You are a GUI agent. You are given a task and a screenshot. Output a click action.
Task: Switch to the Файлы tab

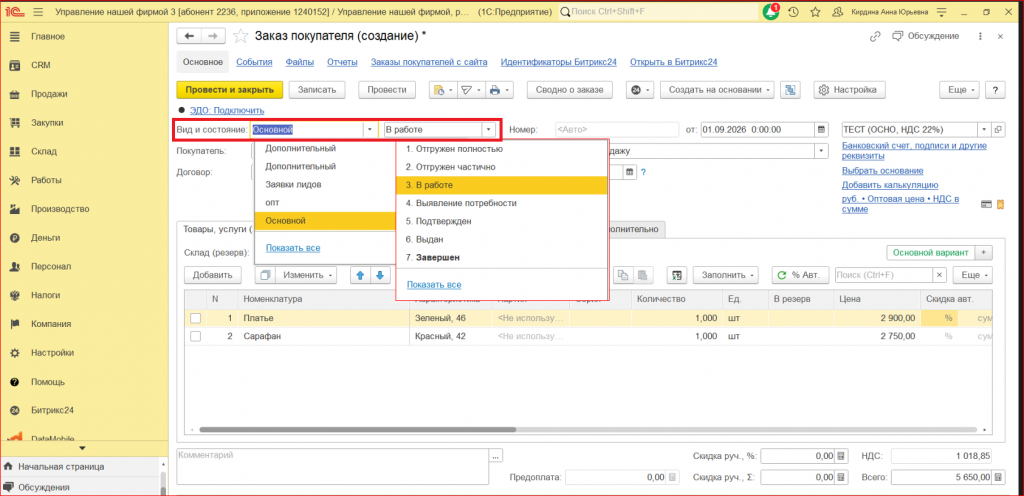click(300, 62)
